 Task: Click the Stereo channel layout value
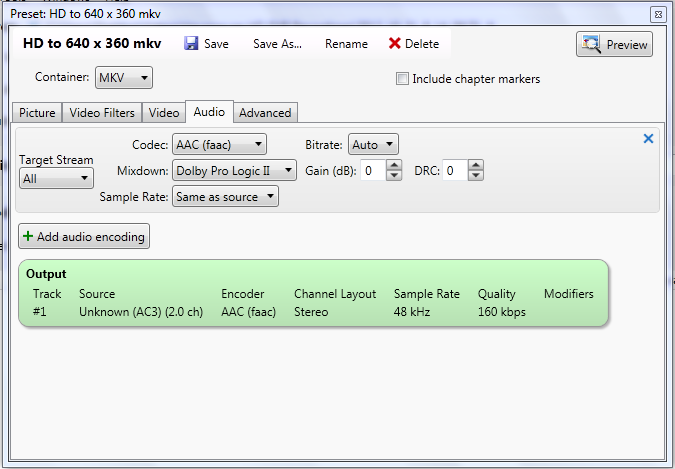pos(311,312)
